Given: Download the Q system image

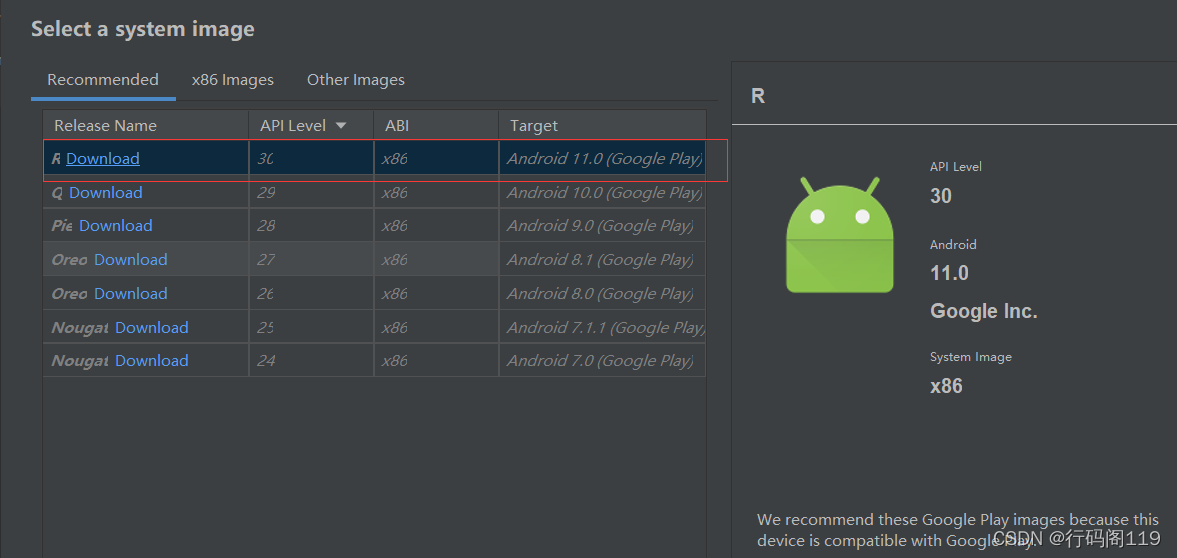Looking at the screenshot, I should coord(106,192).
